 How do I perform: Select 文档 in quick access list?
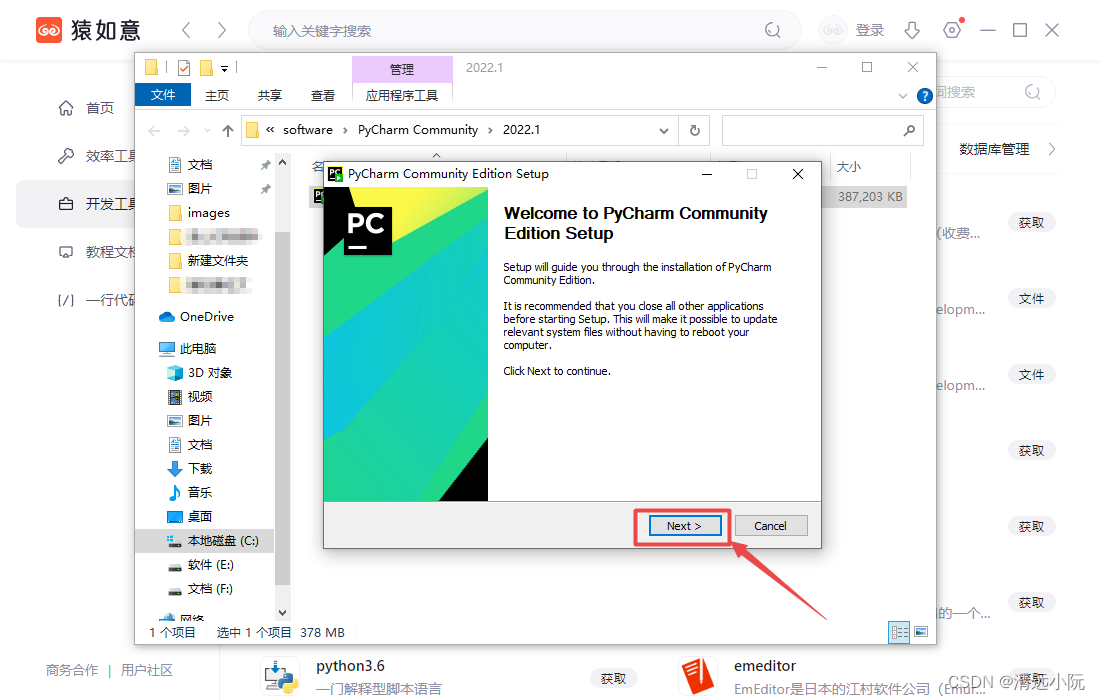pos(200,165)
